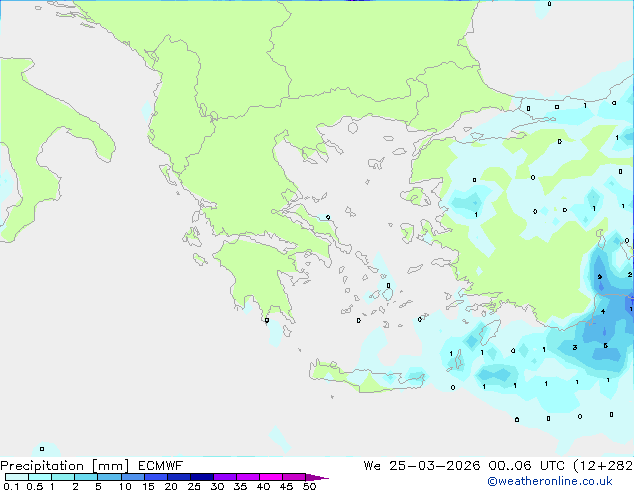Click the legend swatch between 0.5 and 1
The height and width of the screenshot is (490, 634).
40,477
